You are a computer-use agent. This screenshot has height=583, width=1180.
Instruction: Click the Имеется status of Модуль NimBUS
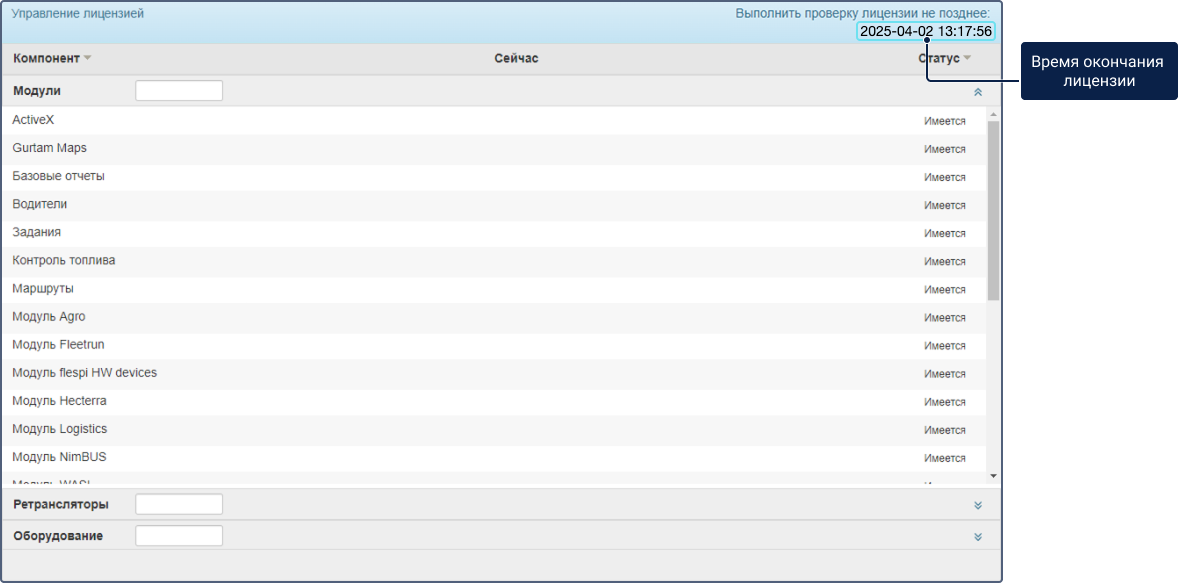[x=945, y=458]
